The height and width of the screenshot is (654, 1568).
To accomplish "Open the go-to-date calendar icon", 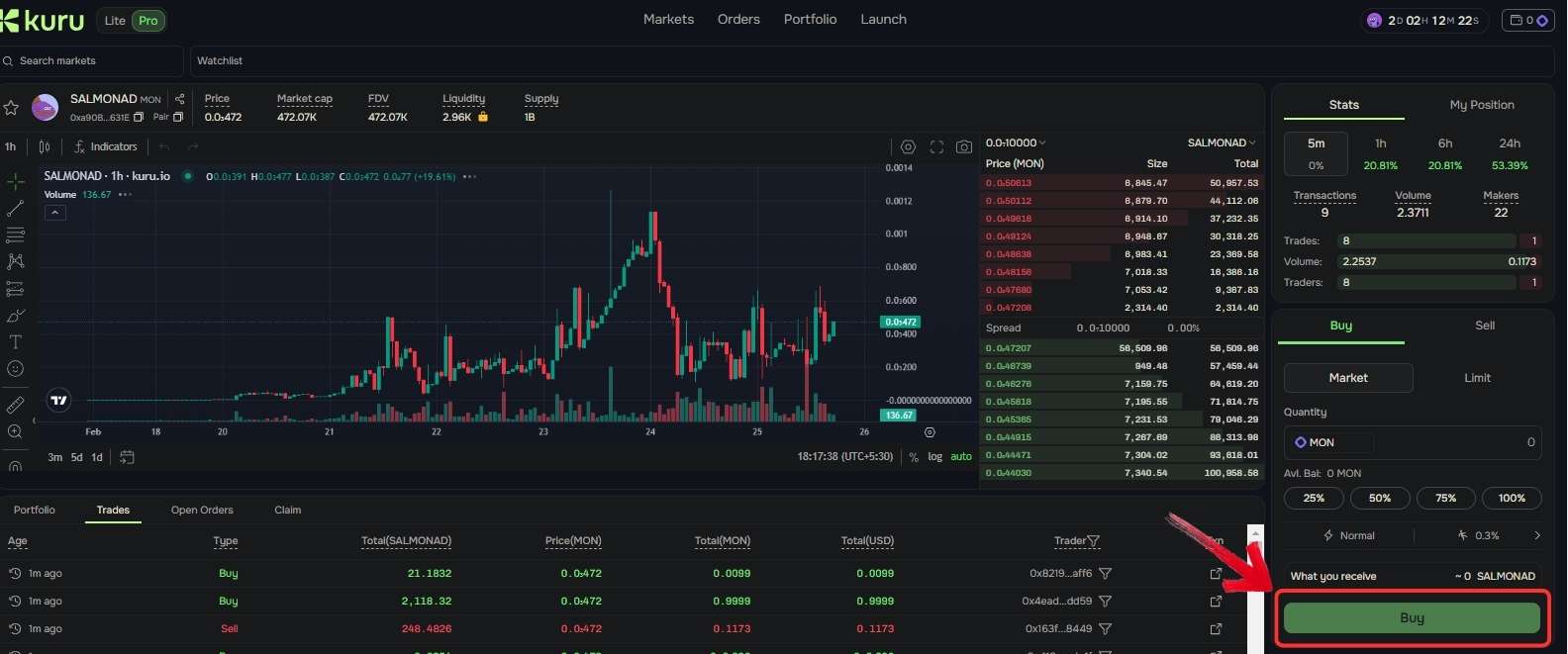I will (127, 457).
